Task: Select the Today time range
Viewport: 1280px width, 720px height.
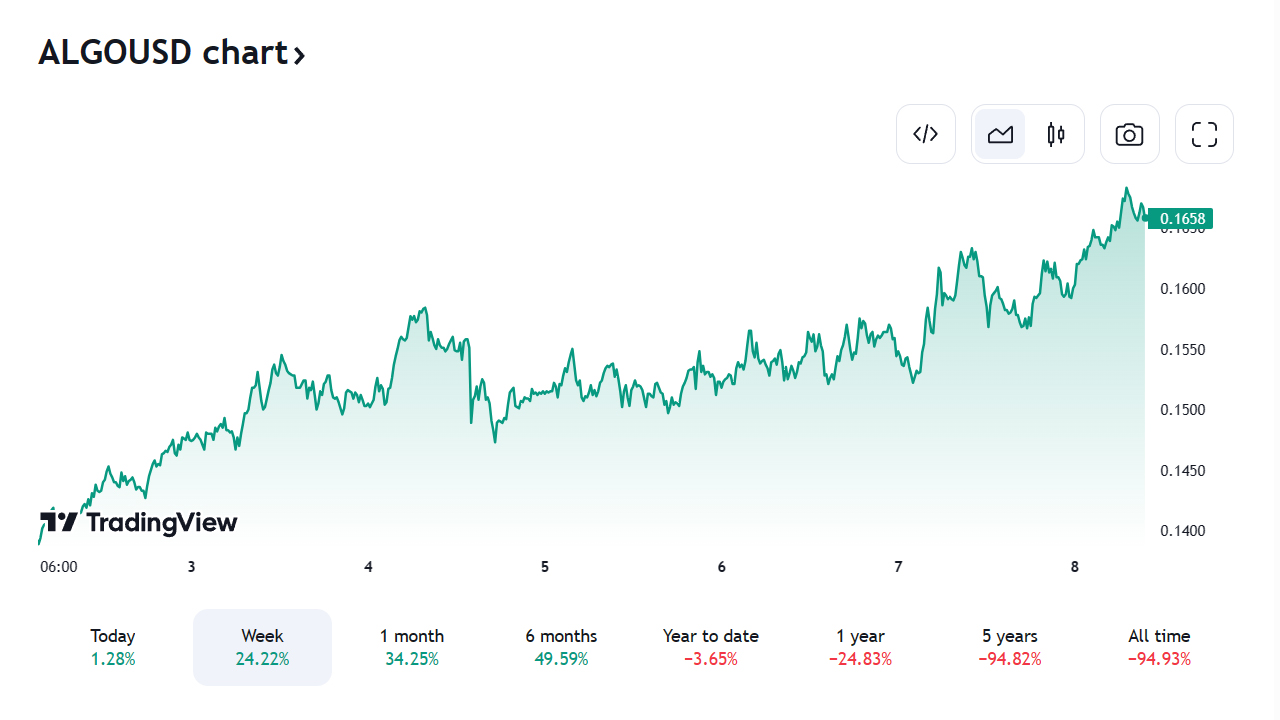Action: coord(113,647)
